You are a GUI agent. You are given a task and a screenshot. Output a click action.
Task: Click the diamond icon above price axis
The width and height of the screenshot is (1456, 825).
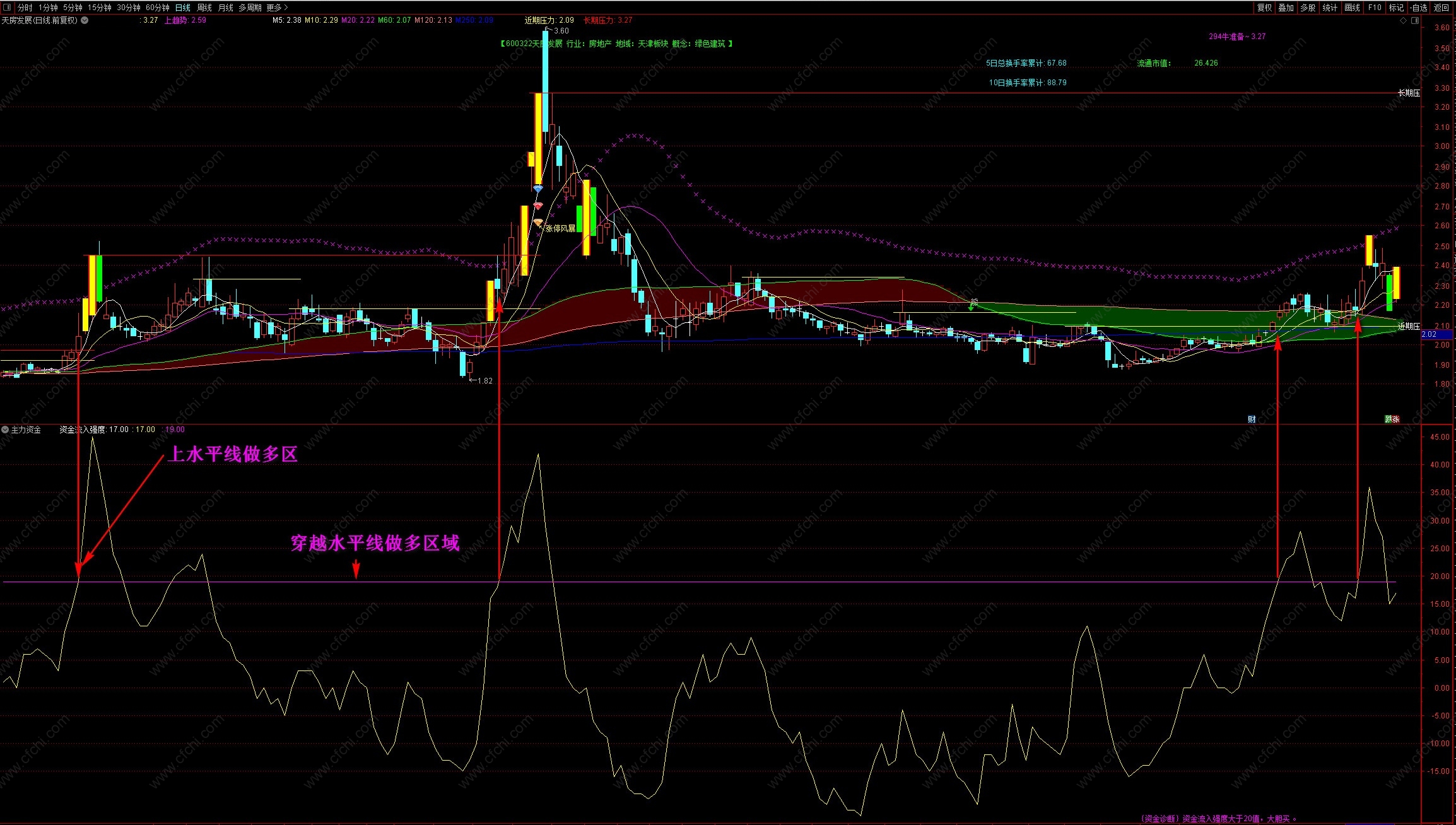click(x=1403, y=21)
